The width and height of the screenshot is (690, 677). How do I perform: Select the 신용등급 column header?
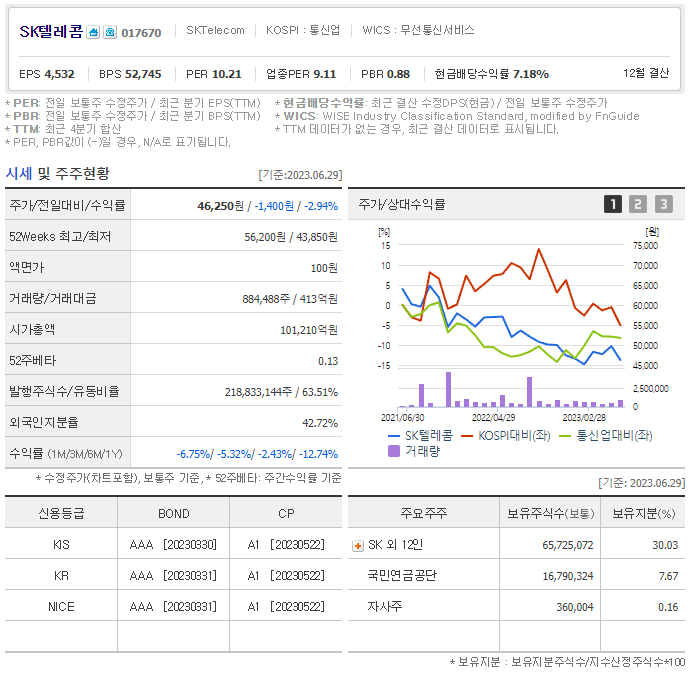pyautogui.click(x=61, y=513)
